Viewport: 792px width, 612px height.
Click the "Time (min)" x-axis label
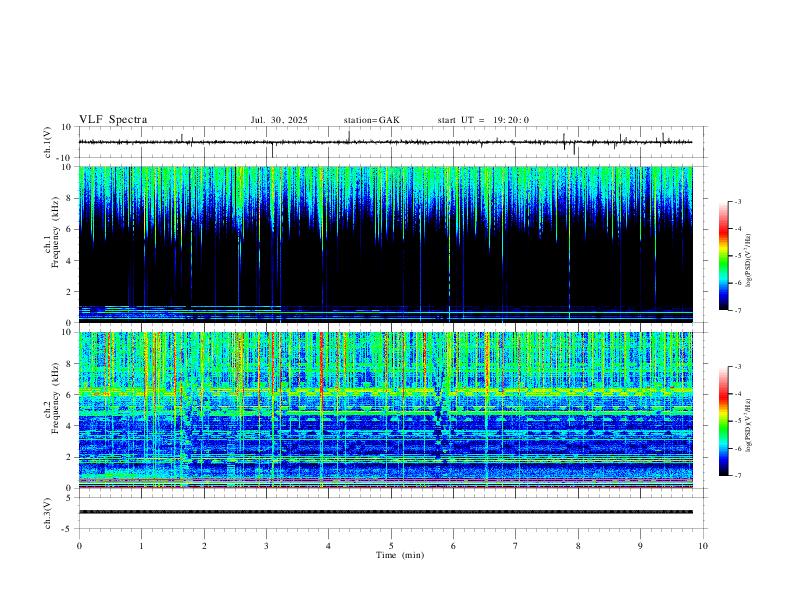click(x=400, y=555)
